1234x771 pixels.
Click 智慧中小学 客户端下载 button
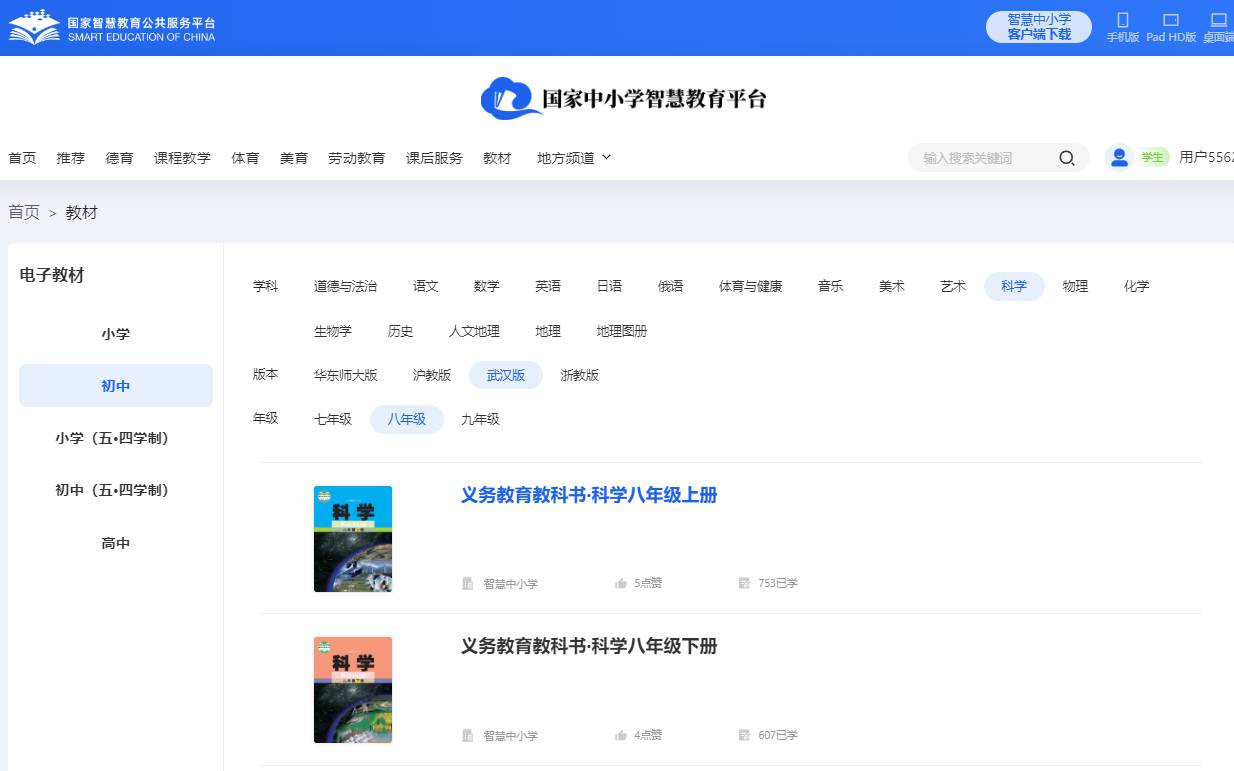pos(1039,27)
